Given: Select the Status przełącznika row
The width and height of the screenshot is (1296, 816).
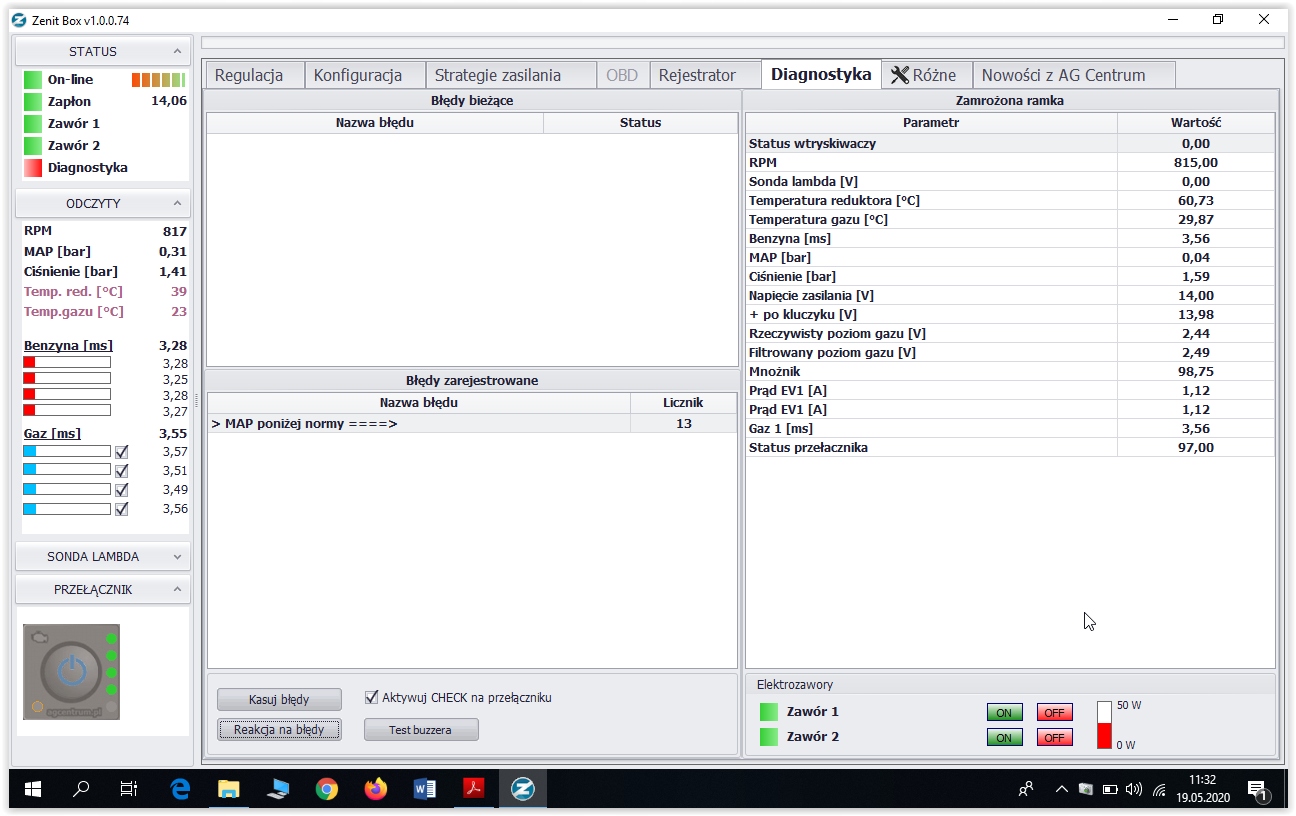Looking at the screenshot, I should point(1010,448).
